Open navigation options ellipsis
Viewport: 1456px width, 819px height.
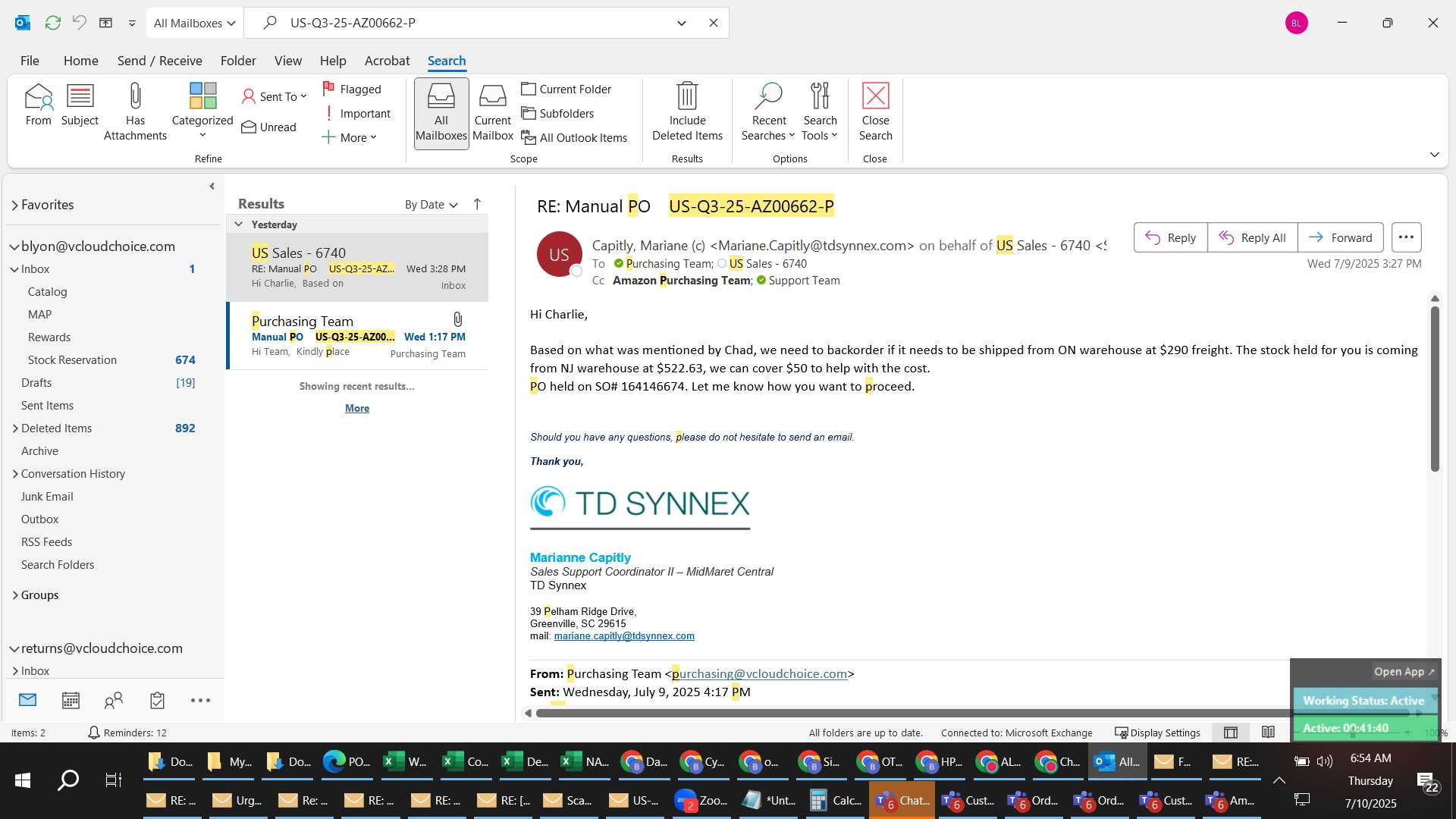pos(200,700)
